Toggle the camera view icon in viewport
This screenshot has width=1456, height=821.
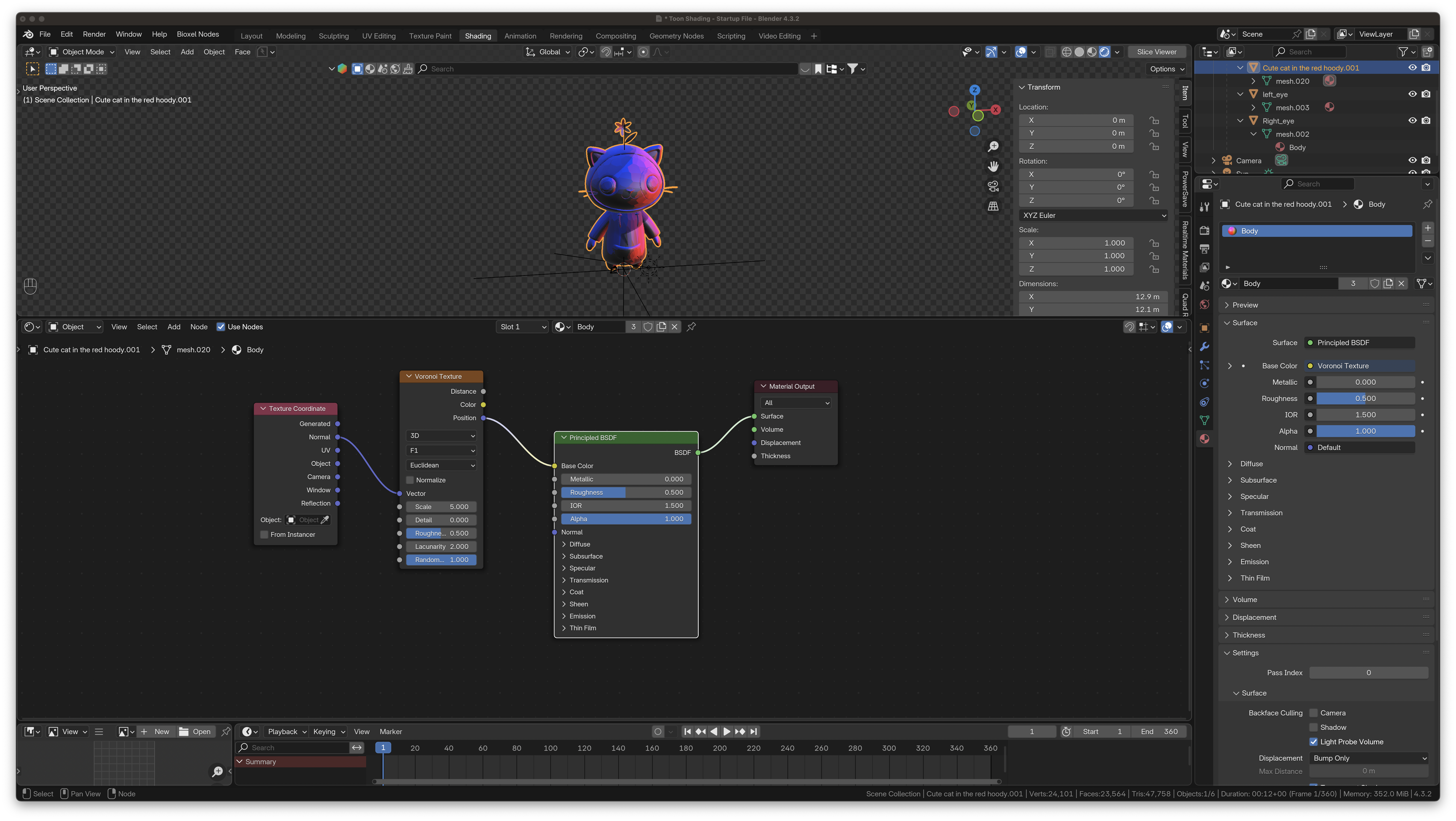993,186
